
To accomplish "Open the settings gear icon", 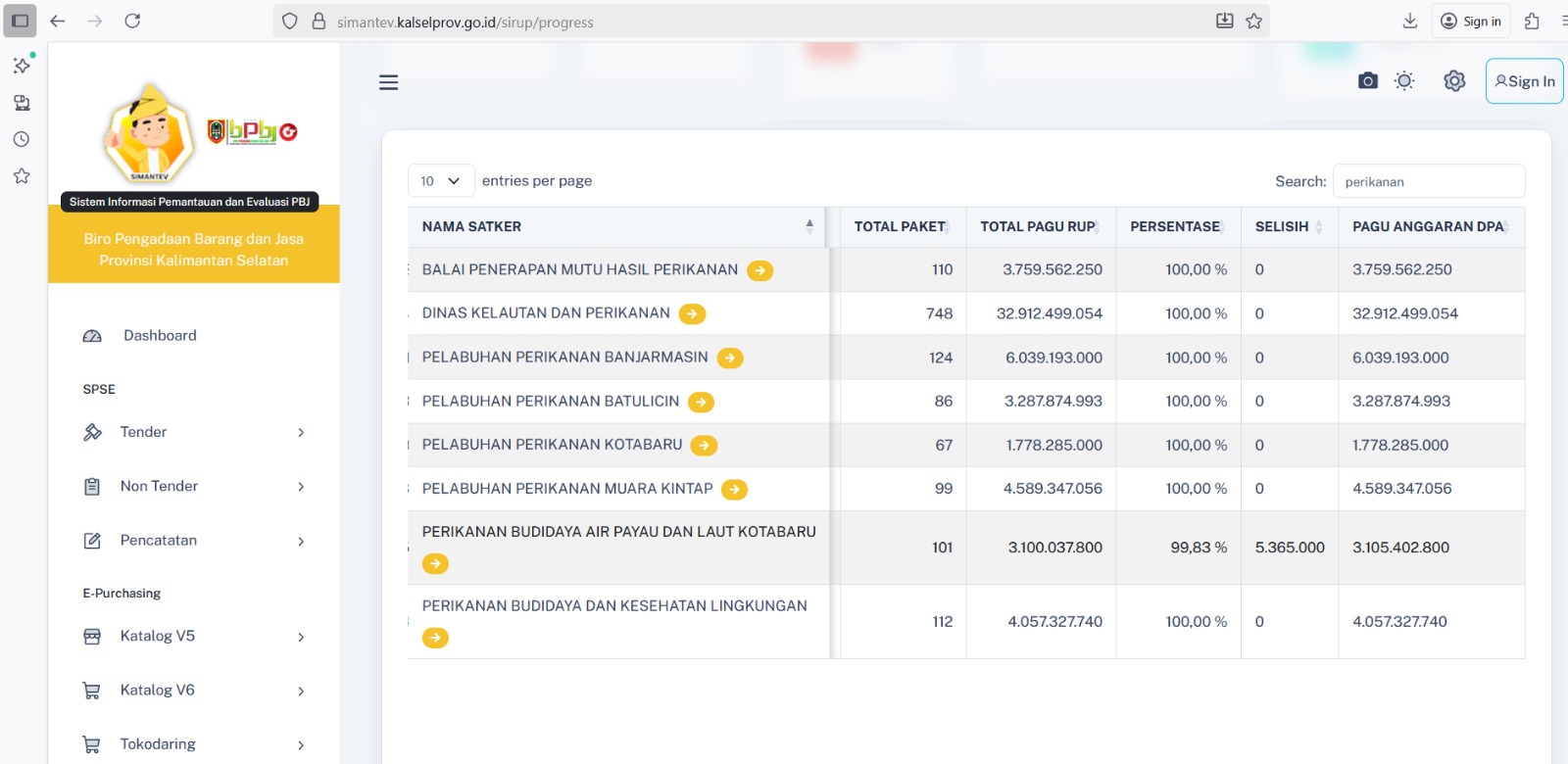I will 1454,81.
